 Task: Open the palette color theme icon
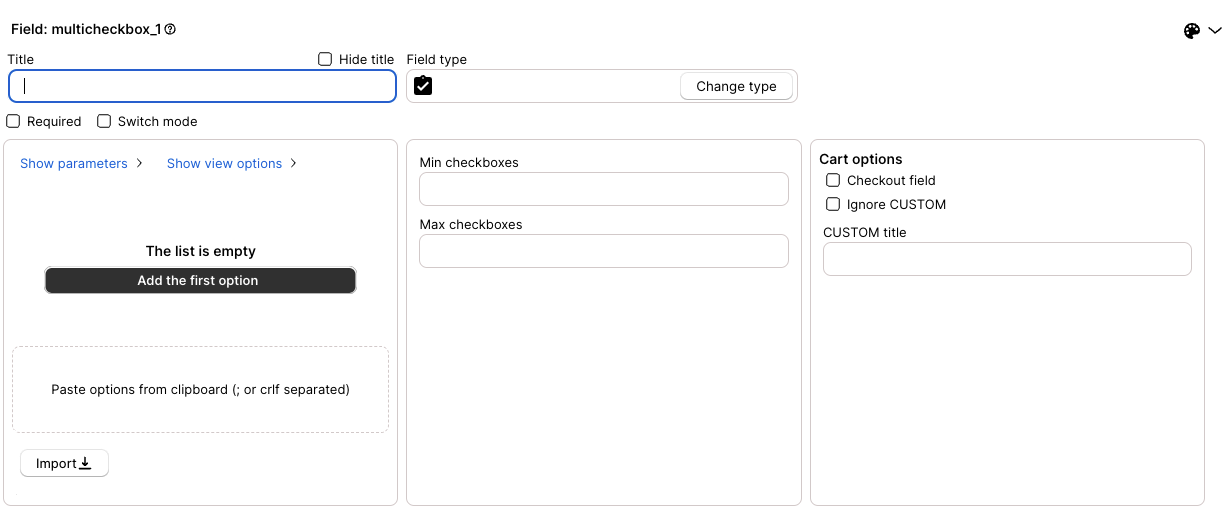[1192, 31]
